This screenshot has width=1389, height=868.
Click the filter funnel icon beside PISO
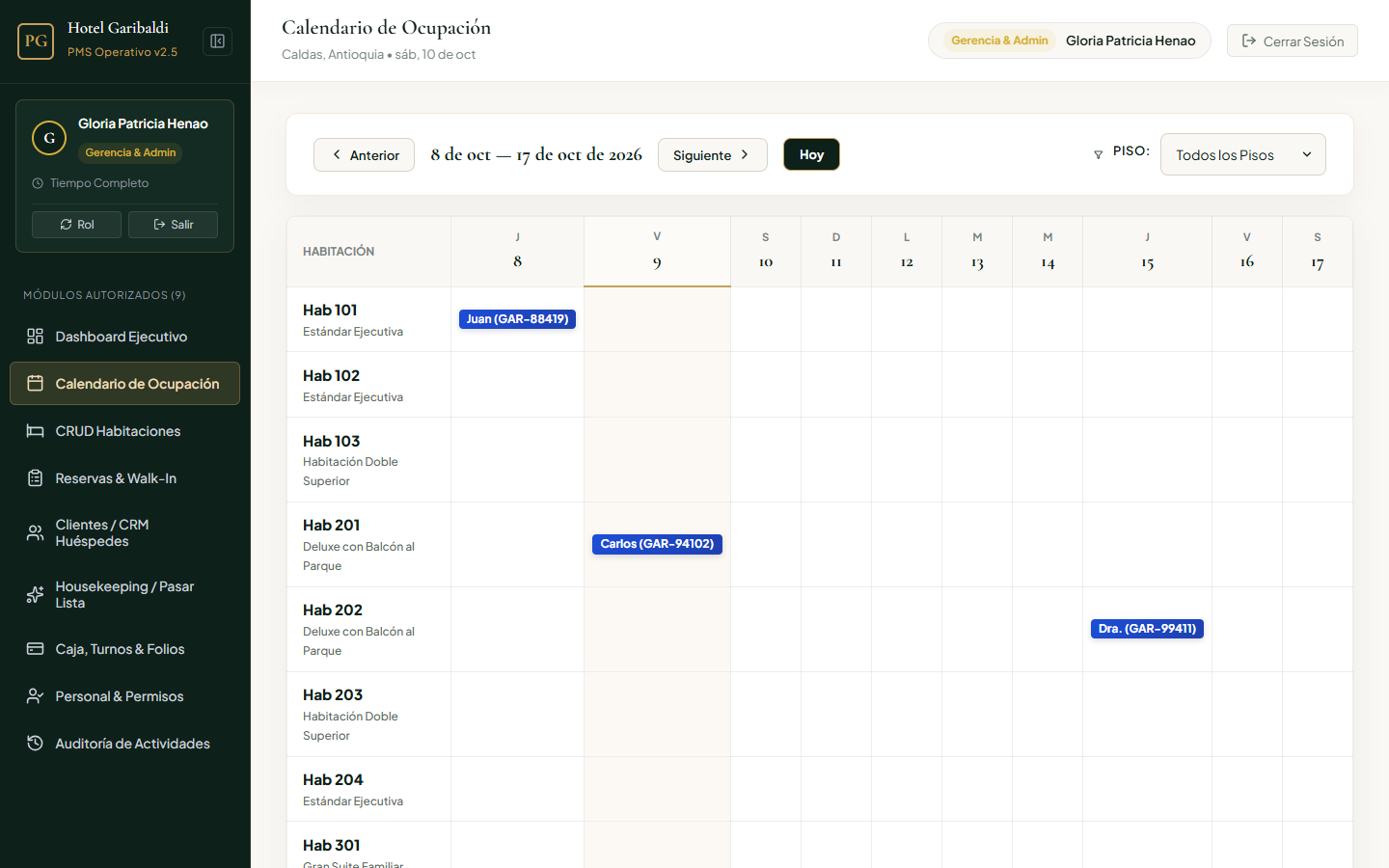pos(1098,154)
